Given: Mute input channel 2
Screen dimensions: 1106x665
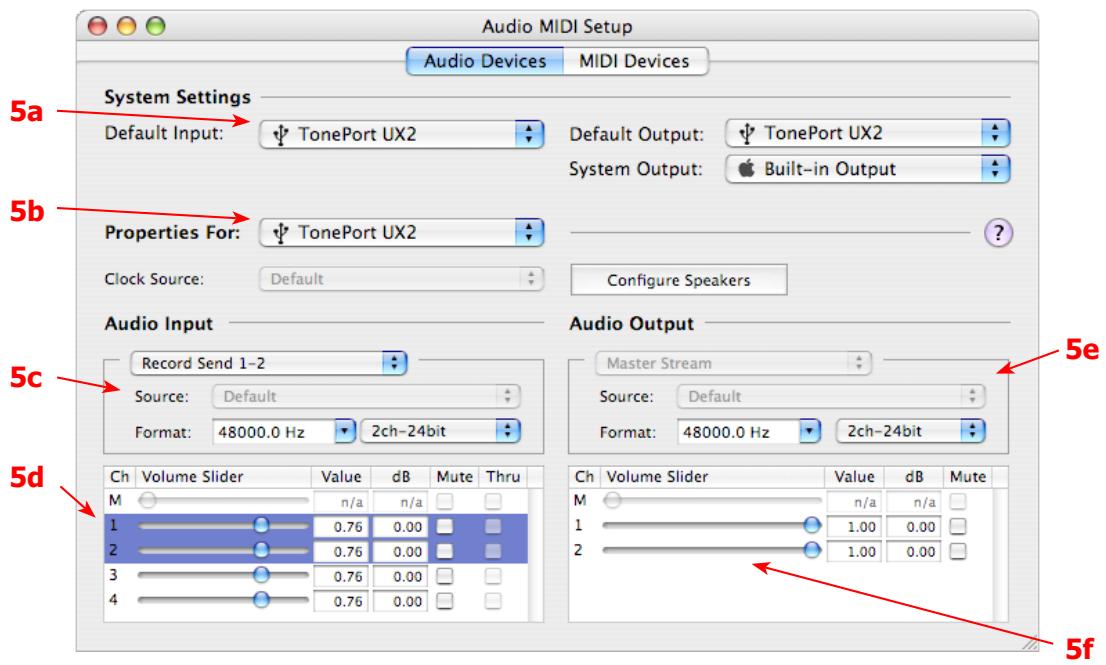Looking at the screenshot, I should coord(444,551).
